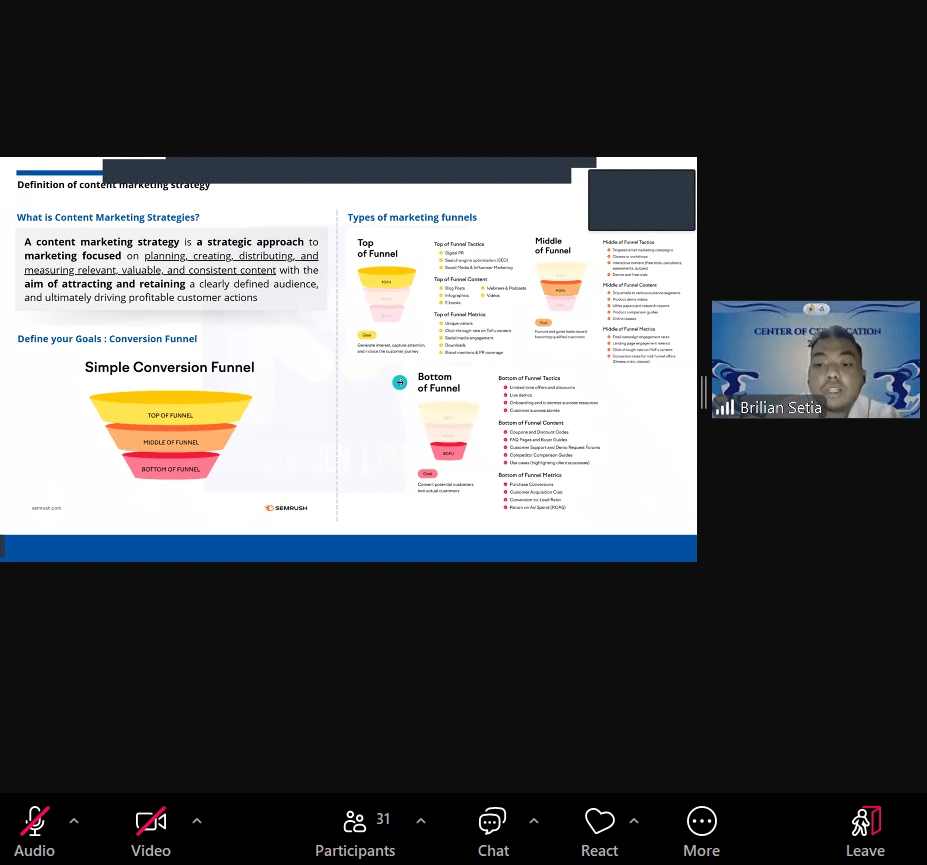The height and width of the screenshot is (865, 927).
Task: Start camera using the Video icon
Action: pyautogui.click(x=151, y=822)
